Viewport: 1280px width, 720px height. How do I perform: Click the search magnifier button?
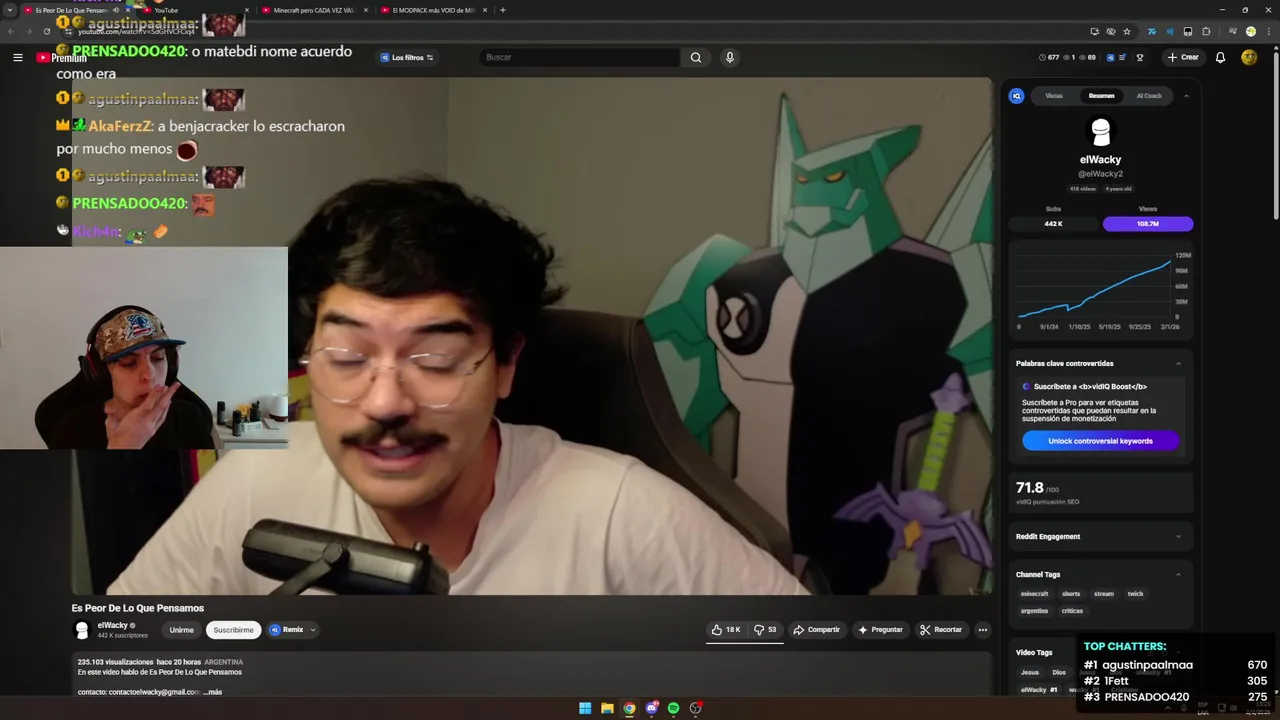[x=696, y=57]
